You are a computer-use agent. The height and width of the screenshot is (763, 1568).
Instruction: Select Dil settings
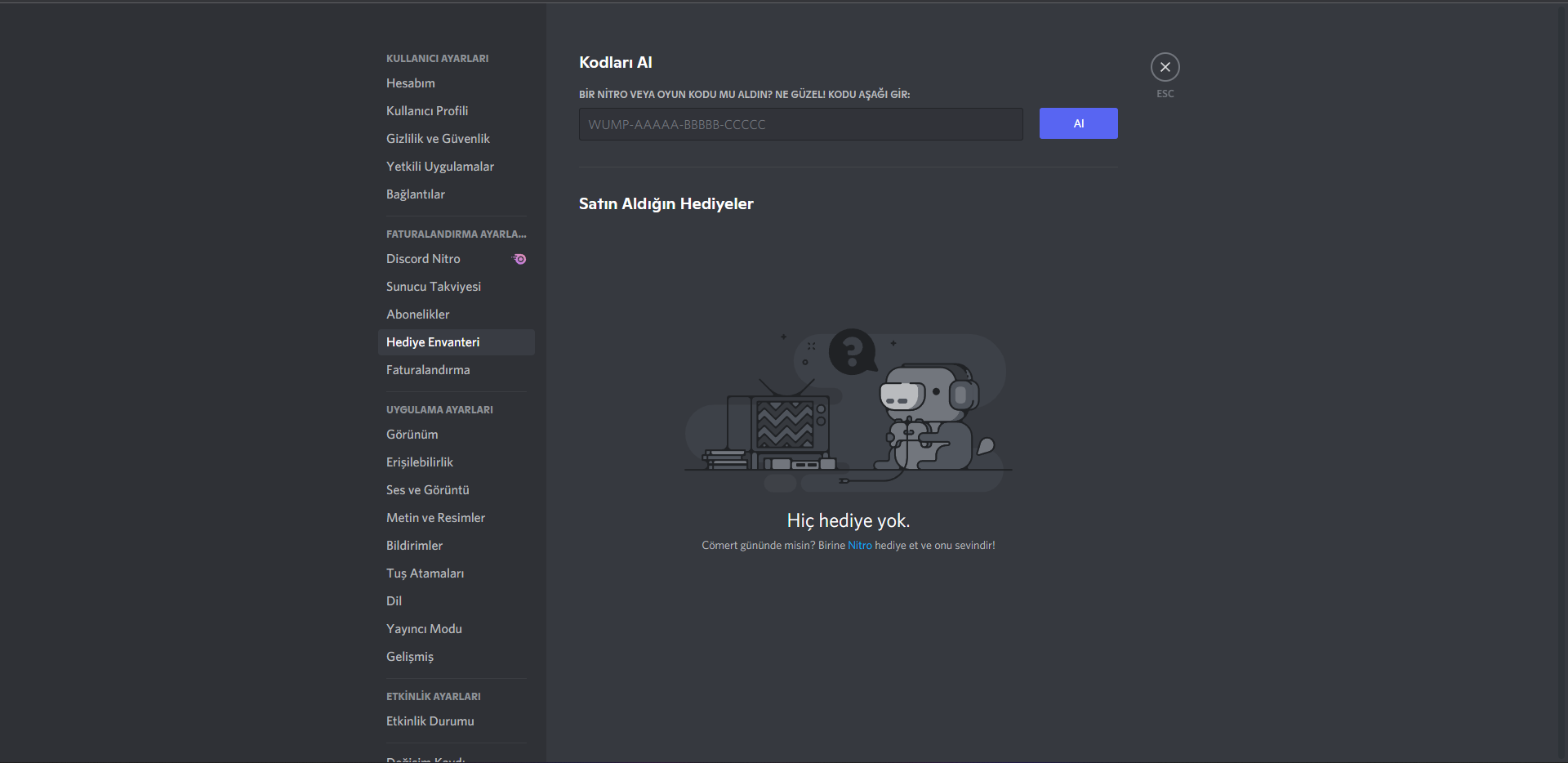click(456, 601)
